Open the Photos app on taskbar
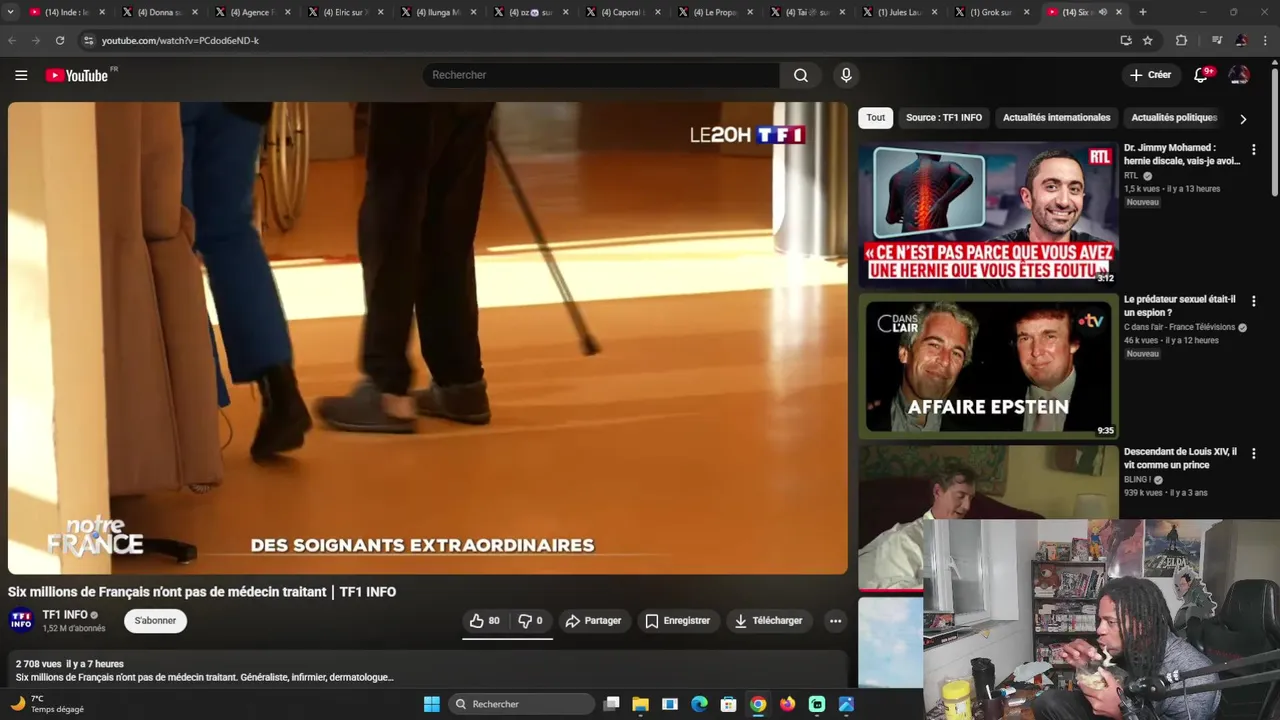Image resolution: width=1280 pixels, height=720 pixels. pos(846,704)
